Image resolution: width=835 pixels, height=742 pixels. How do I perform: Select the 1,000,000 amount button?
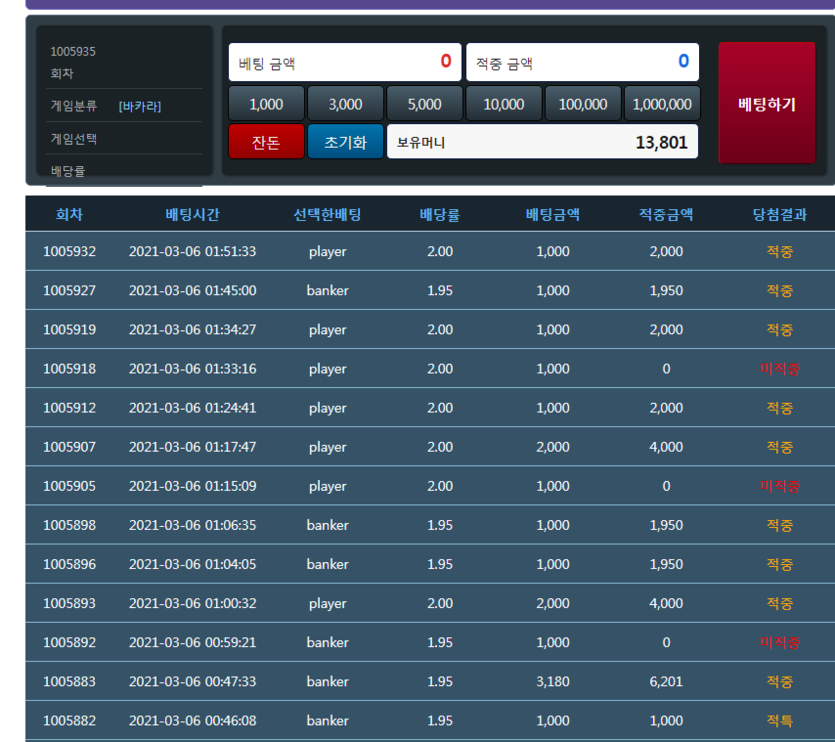(x=662, y=104)
